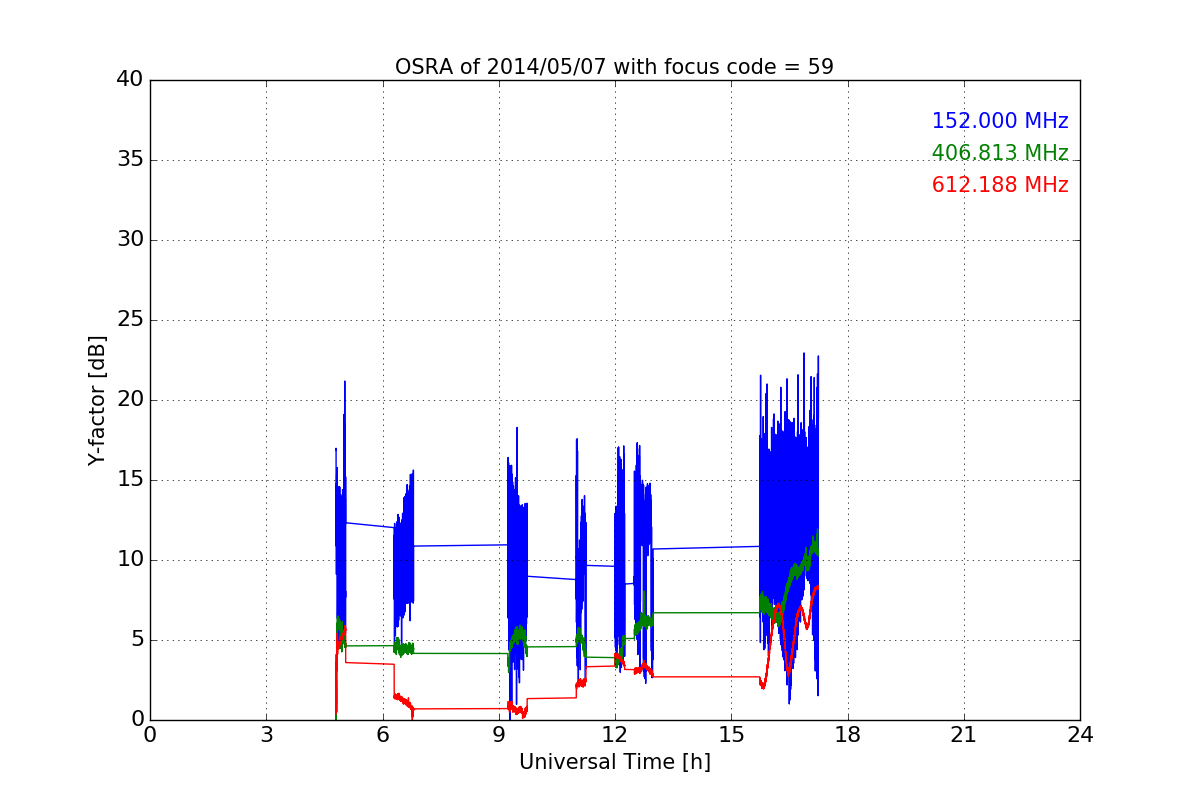1200x800 pixels.
Task: Click the 'Universal Time [h]' axis label
Action: (614, 762)
